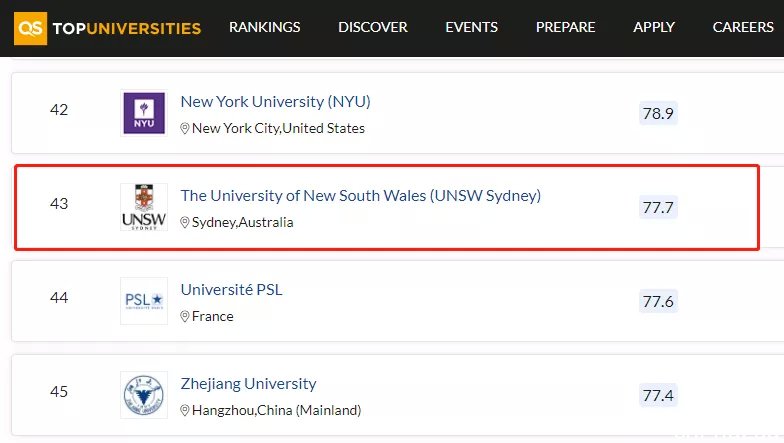Click rank number 44
The height and width of the screenshot is (443, 784).
pos(59,298)
